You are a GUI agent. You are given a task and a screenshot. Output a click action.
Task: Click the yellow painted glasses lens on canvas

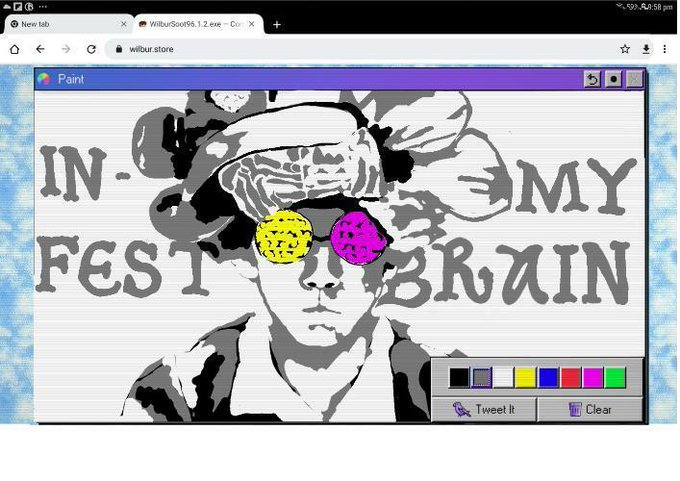[284, 237]
